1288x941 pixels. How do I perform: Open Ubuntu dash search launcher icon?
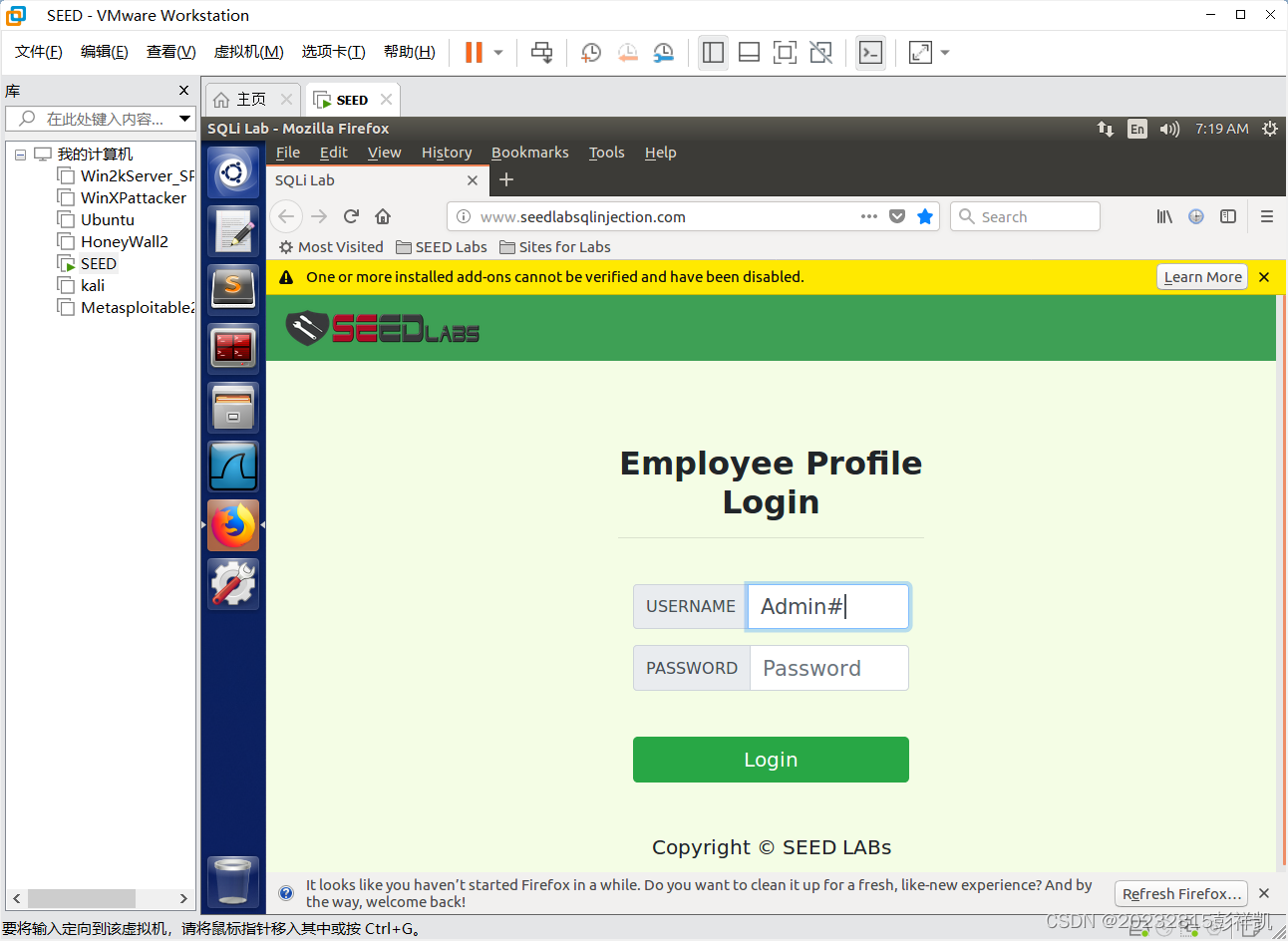pos(233,172)
